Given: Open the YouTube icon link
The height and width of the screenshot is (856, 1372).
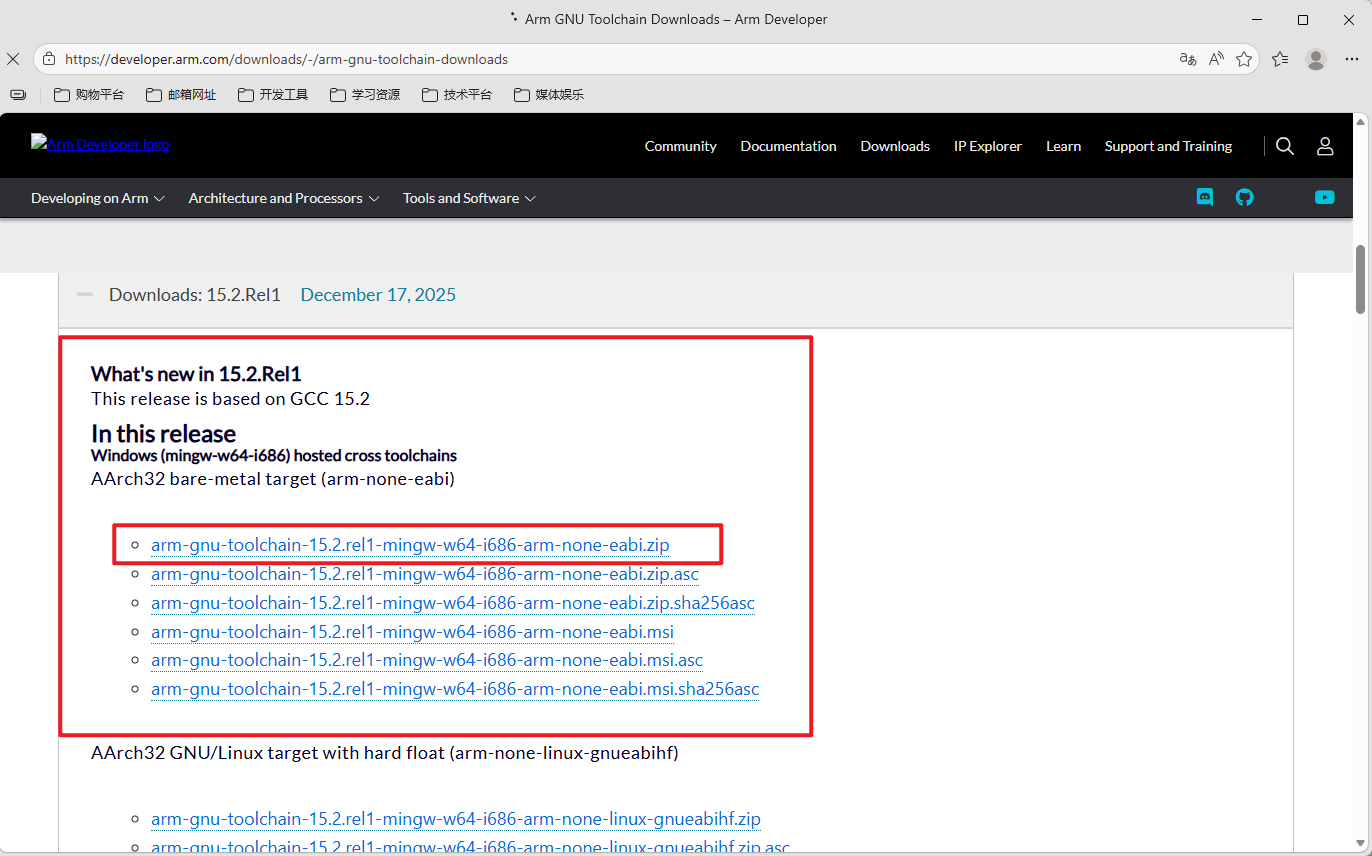Looking at the screenshot, I should [x=1325, y=197].
